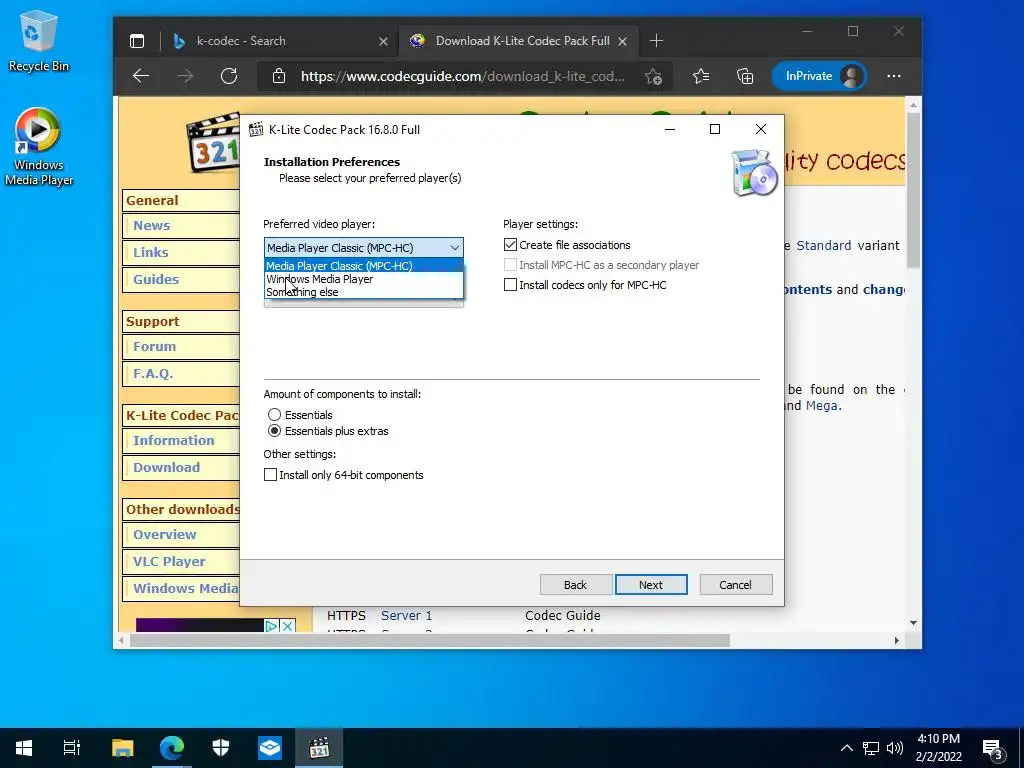The width and height of the screenshot is (1024, 768).
Task: Click the site lock security icon
Action: coord(279,76)
